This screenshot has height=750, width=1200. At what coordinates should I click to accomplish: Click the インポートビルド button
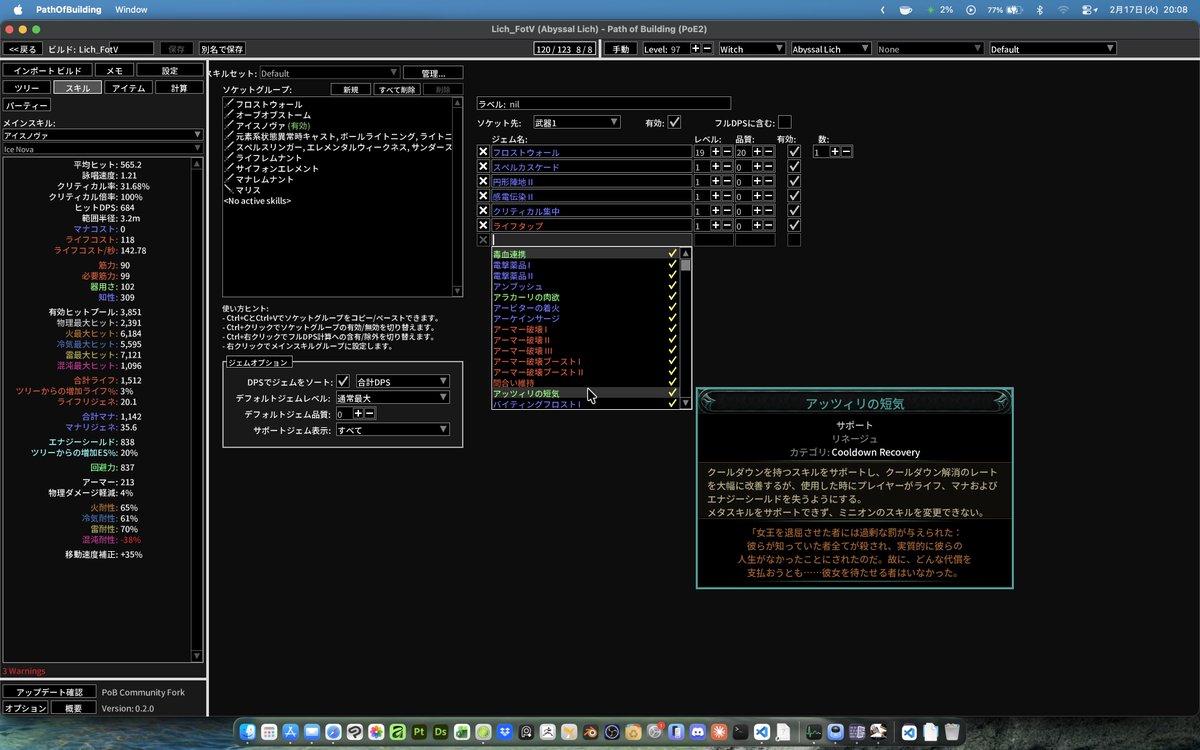coord(47,71)
